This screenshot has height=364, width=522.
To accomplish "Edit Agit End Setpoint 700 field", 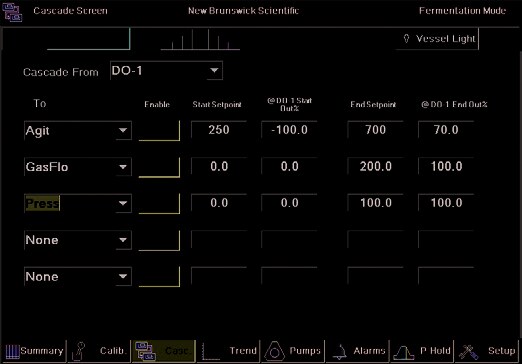I will click(x=375, y=130).
